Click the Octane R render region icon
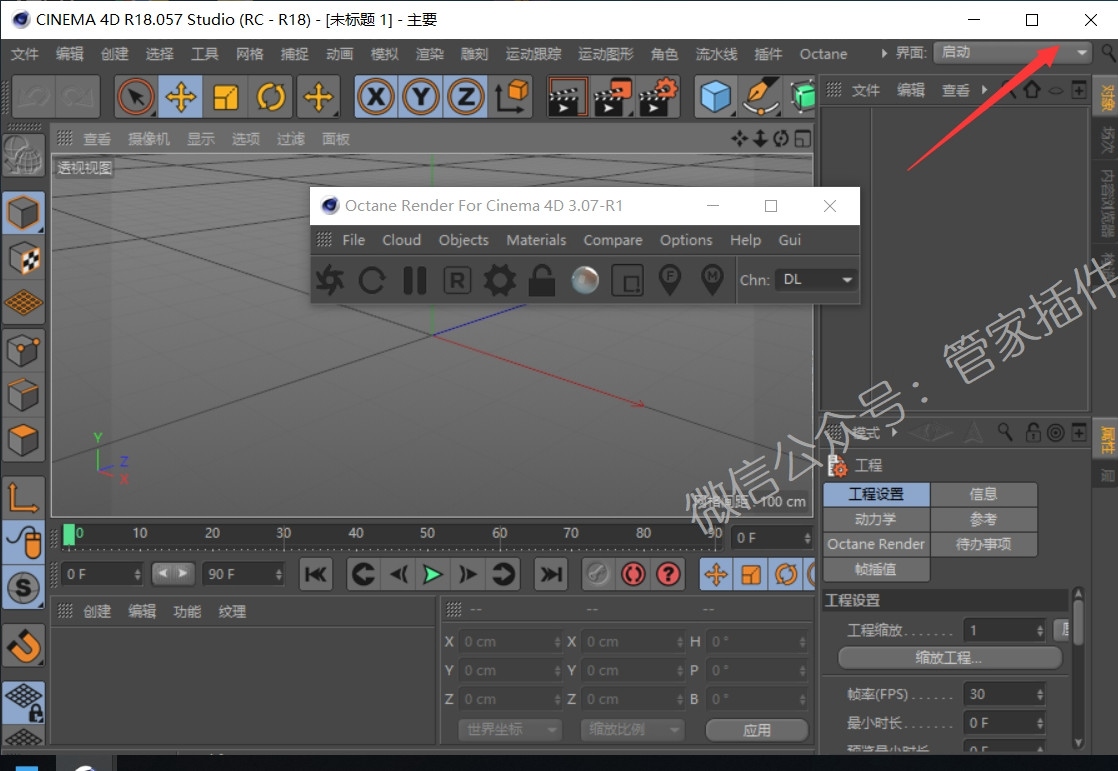The height and width of the screenshot is (771, 1118). pos(457,280)
